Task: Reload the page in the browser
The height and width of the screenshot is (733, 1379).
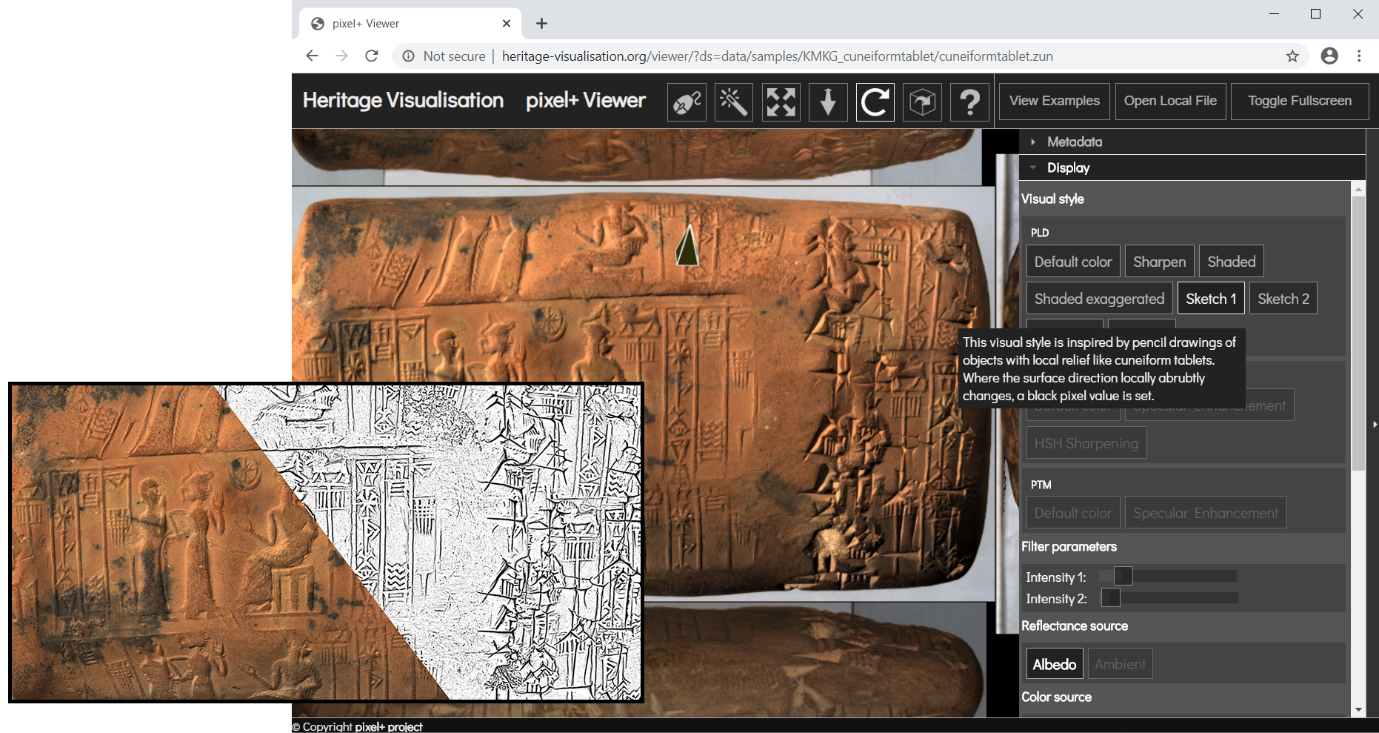Action: pos(372,56)
